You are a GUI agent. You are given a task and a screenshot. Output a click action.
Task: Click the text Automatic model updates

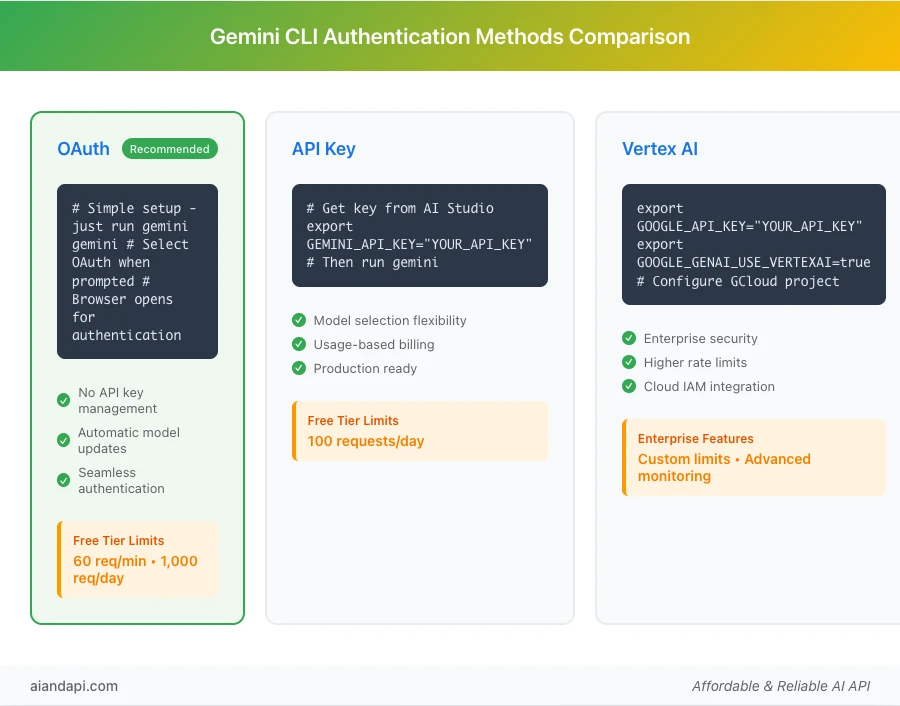pyautogui.click(x=129, y=440)
